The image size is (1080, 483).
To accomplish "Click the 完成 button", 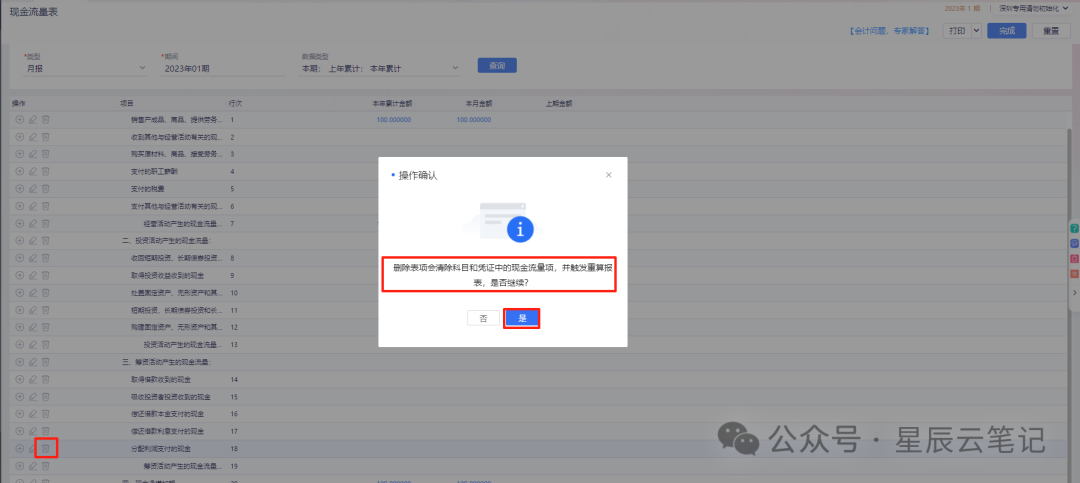I will click(x=1007, y=31).
